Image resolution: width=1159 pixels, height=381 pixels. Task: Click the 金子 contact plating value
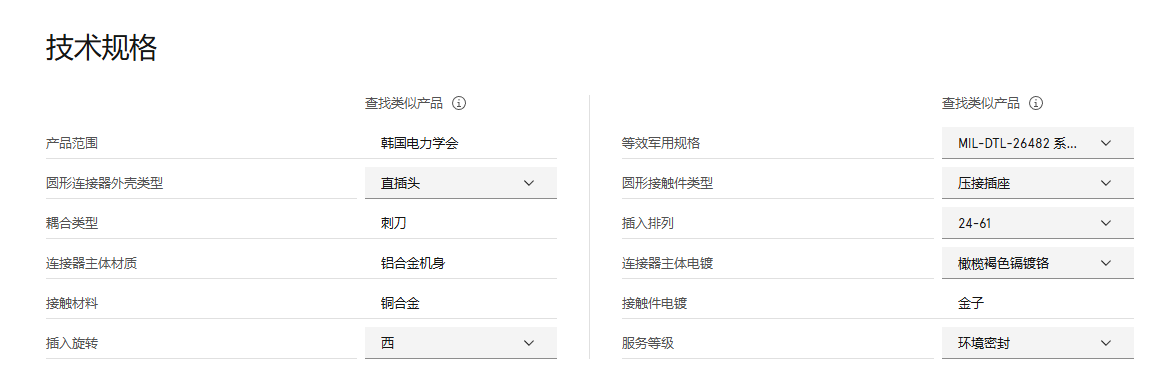[971, 303]
